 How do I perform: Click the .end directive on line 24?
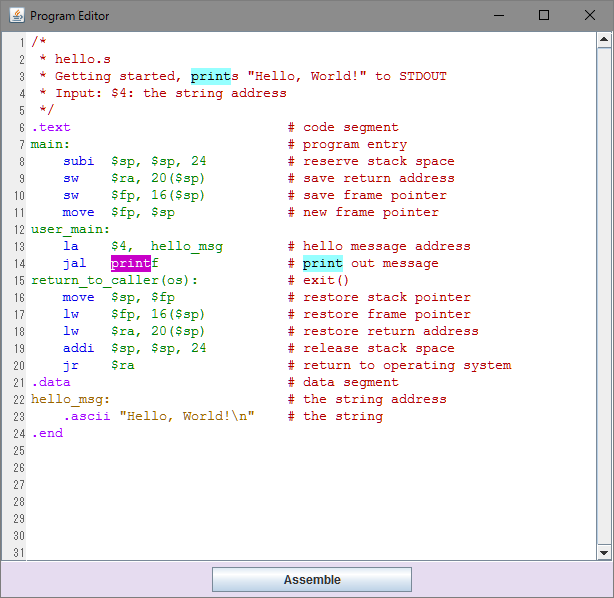coord(46,434)
